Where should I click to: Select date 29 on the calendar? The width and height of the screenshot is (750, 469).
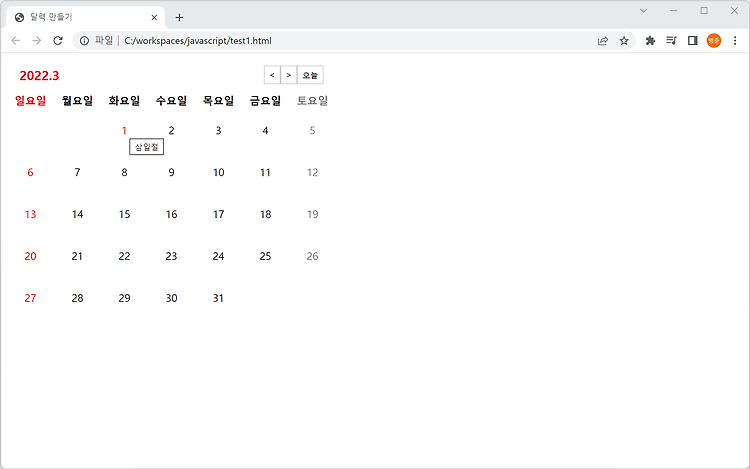click(124, 298)
